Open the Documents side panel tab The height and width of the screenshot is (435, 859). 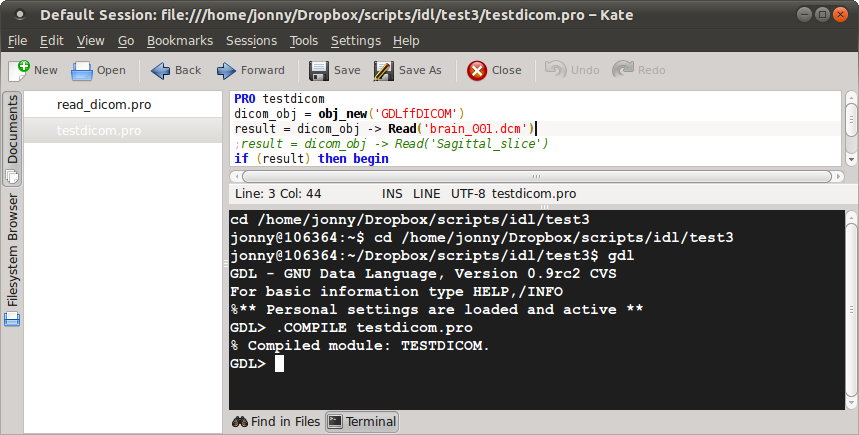(x=12, y=139)
